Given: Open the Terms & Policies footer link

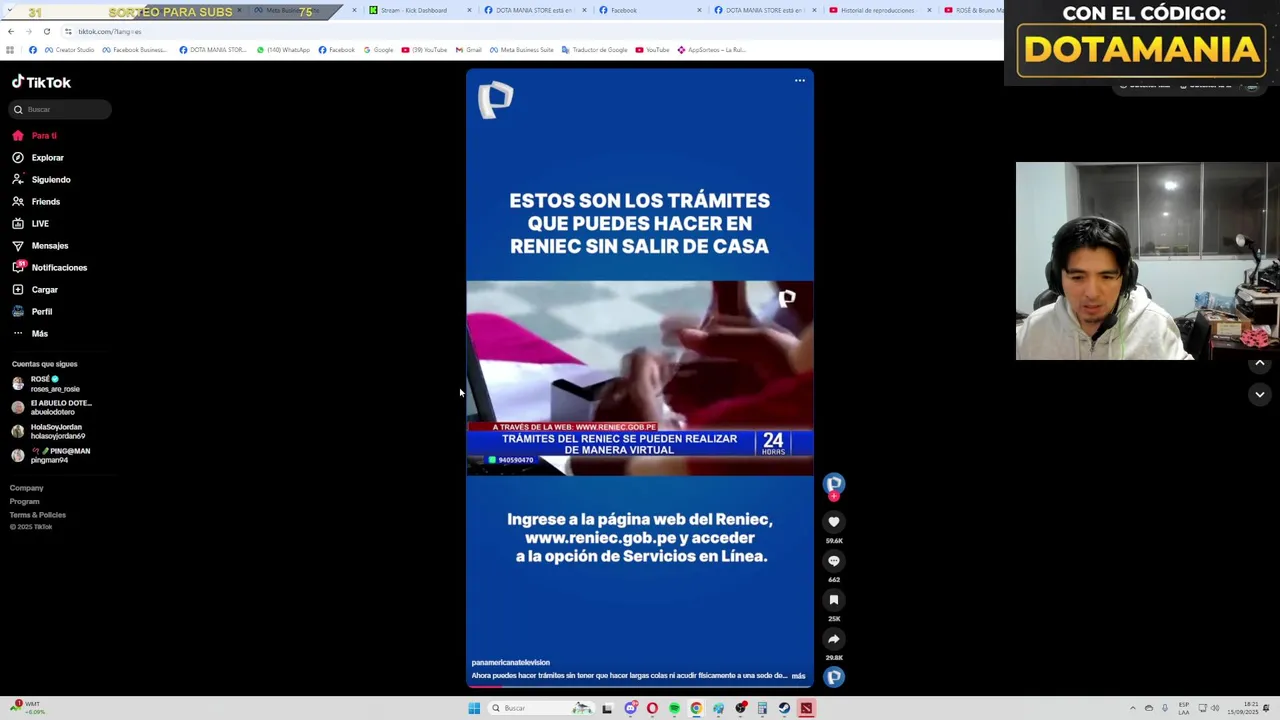Looking at the screenshot, I should (38, 514).
